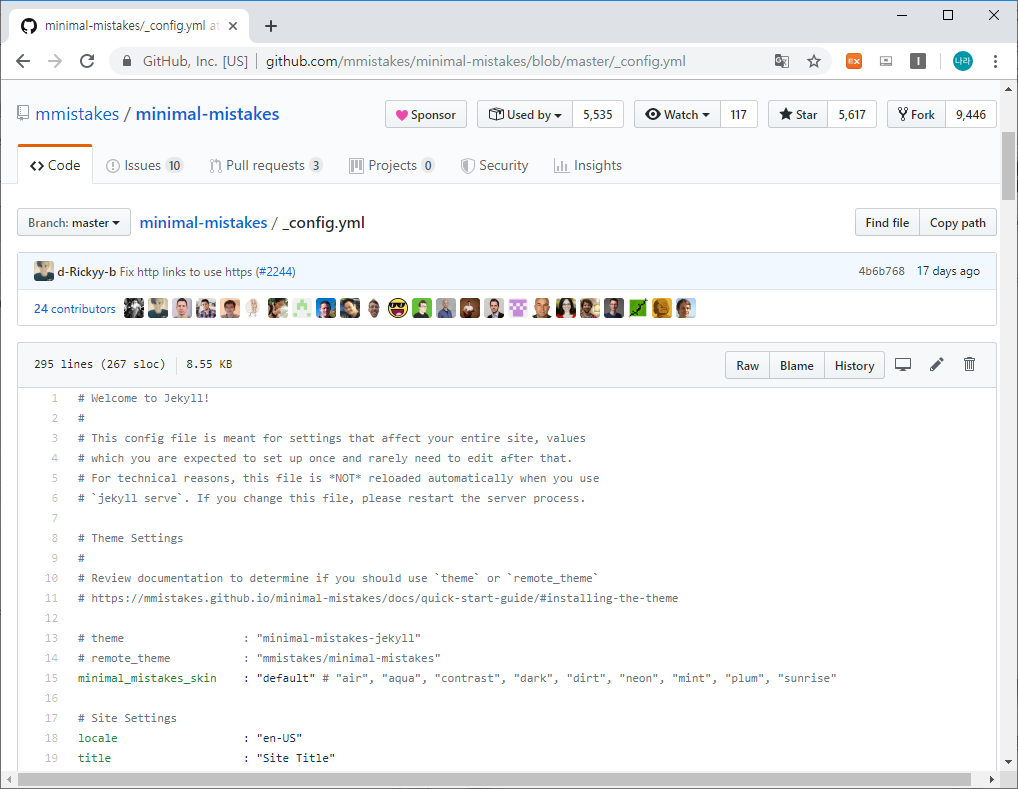The width and height of the screenshot is (1018, 789).
Task: Click the 'minimal_mistakes_skin' key text
Action: [x=147, y=678]
